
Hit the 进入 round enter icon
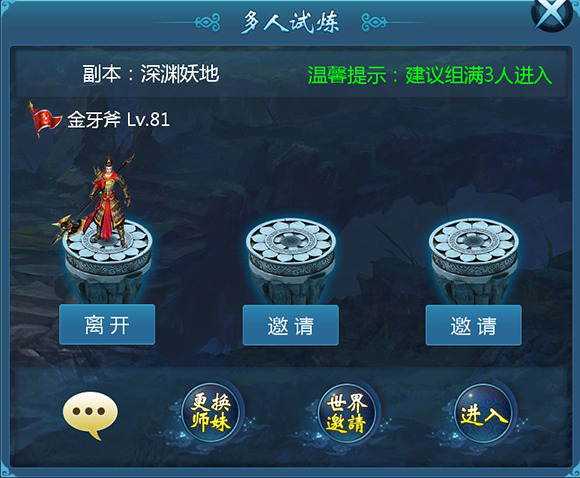[484, 413]
